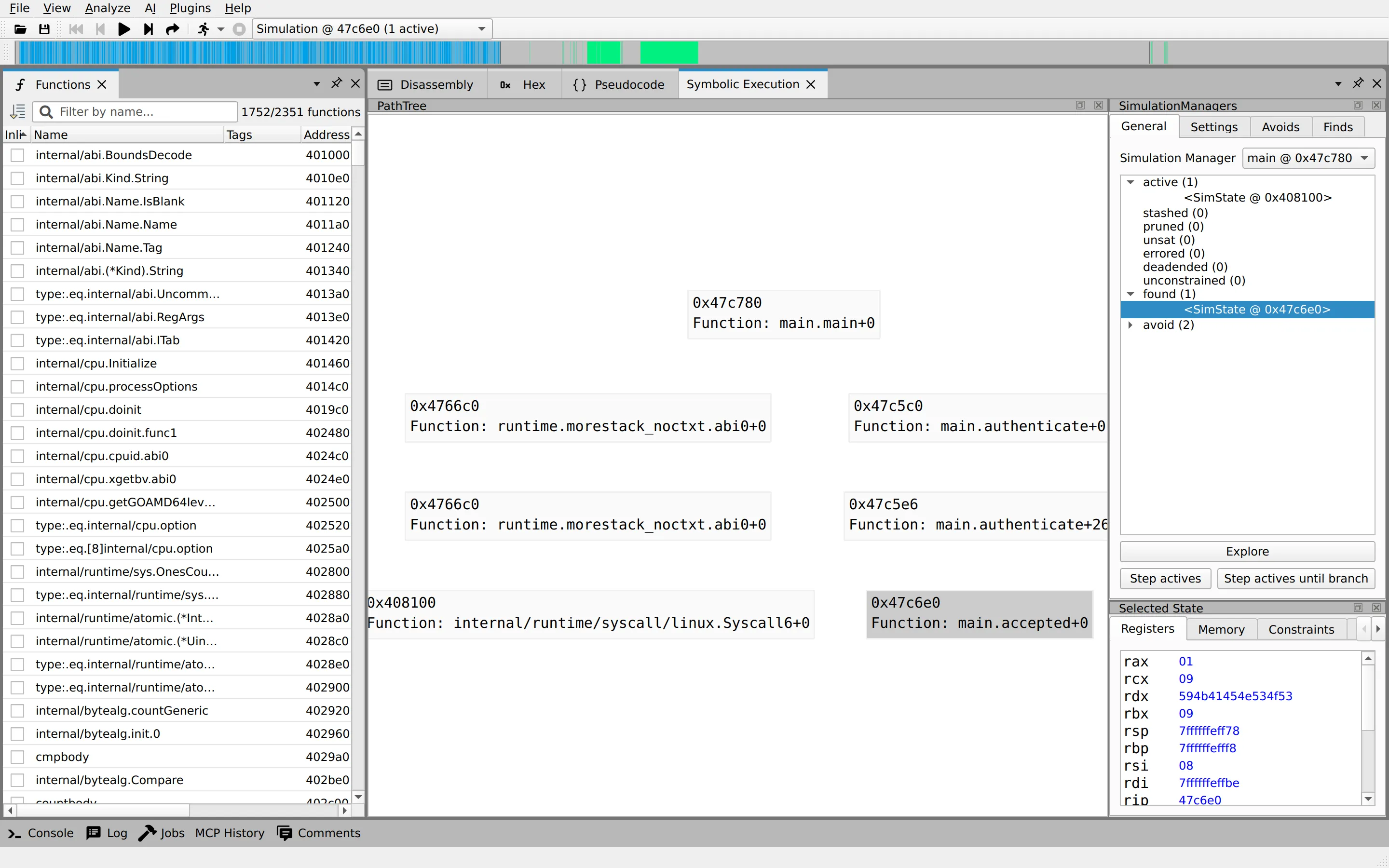Viewport: 1389px width, 868px height.
Task: Check inline box for internal/bytealg.countGeneric
Action: click(18, 711)
